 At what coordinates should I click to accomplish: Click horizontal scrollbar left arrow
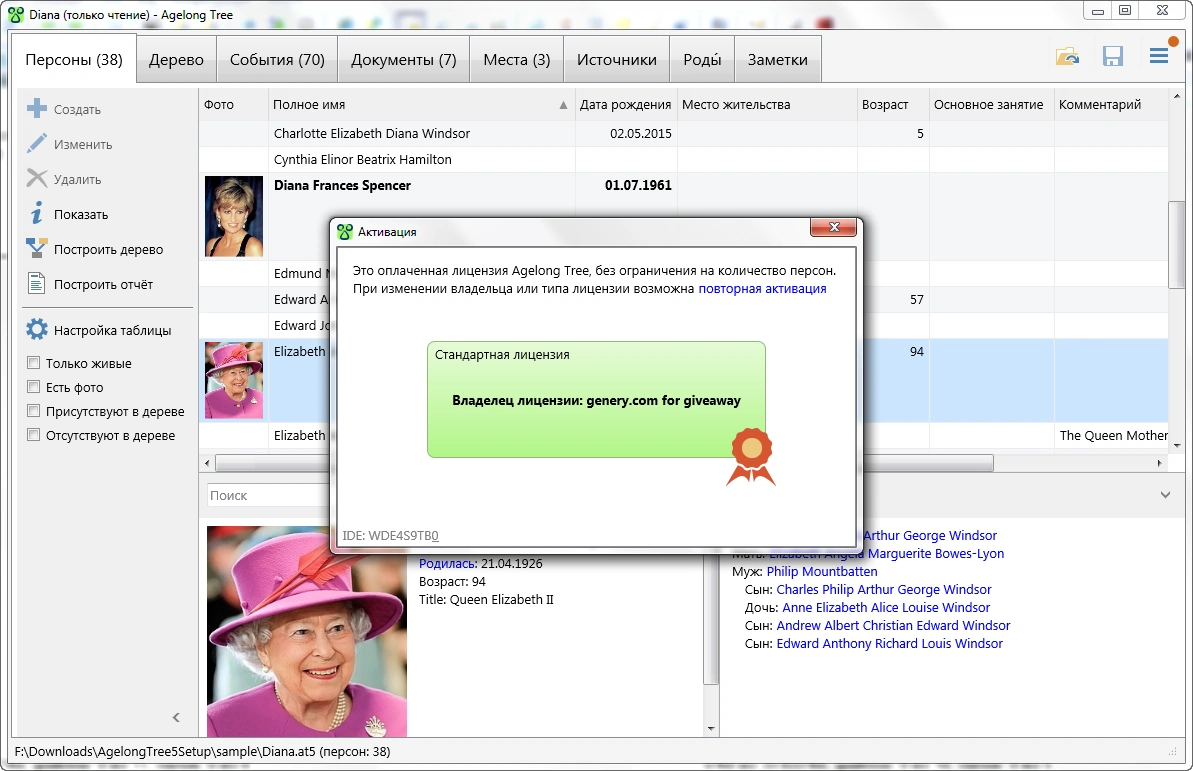coord(207,463)
